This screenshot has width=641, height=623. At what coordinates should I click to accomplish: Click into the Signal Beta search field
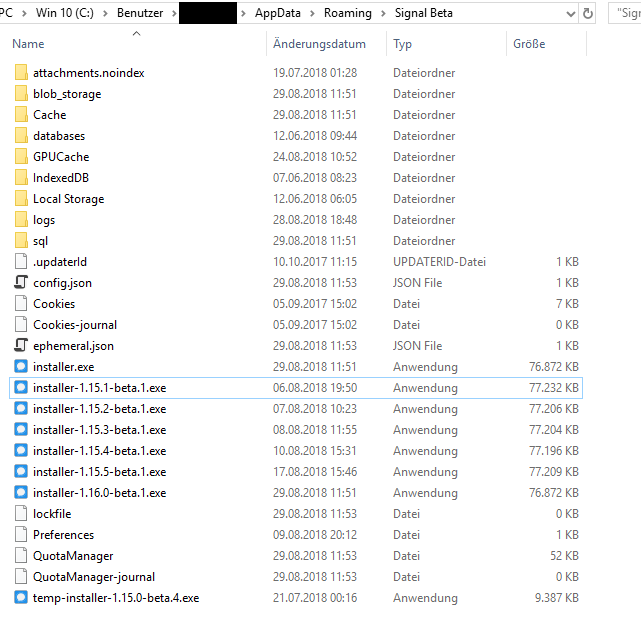pos(625,13)
